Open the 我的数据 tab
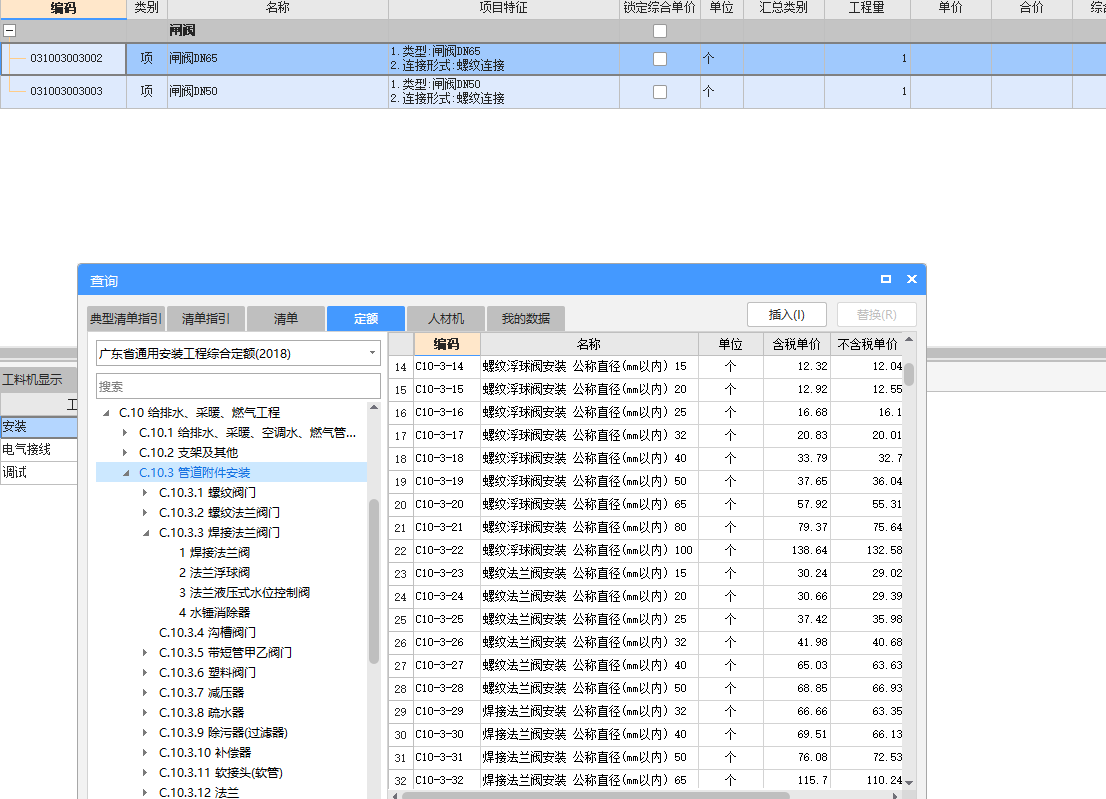The height and width of the screenshot is (799, 1106). click(525, 319)
